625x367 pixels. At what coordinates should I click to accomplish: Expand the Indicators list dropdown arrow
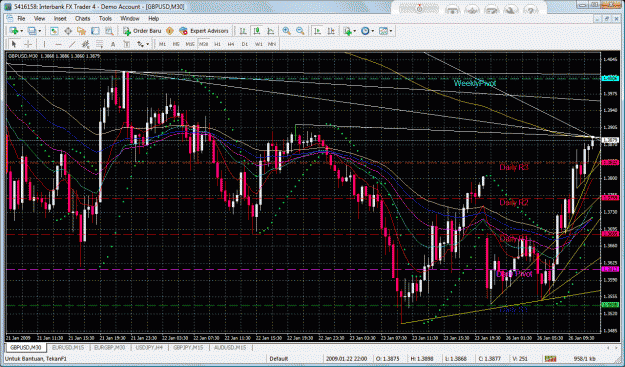[354, 31]
